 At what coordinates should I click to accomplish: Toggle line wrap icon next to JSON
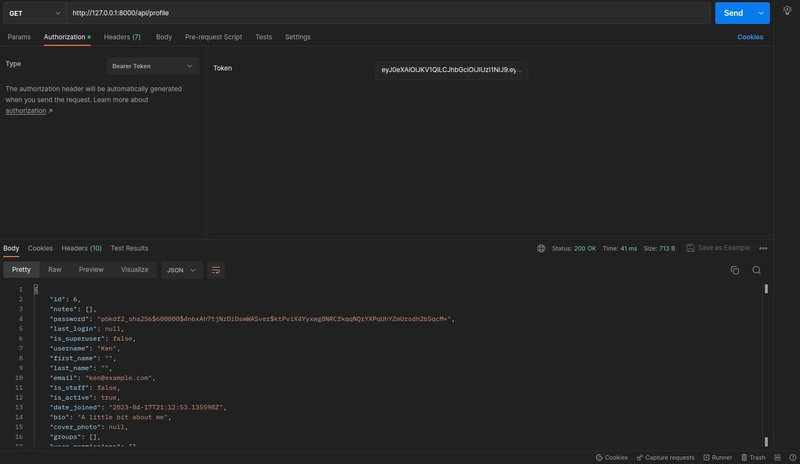[x=216, y=270]
